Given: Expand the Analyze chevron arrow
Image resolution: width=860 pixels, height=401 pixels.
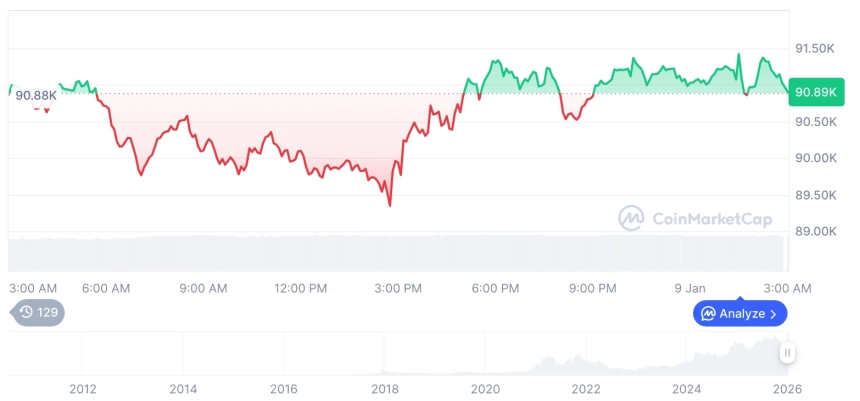Looking at the screenshot, I should [x=774, y=314].
